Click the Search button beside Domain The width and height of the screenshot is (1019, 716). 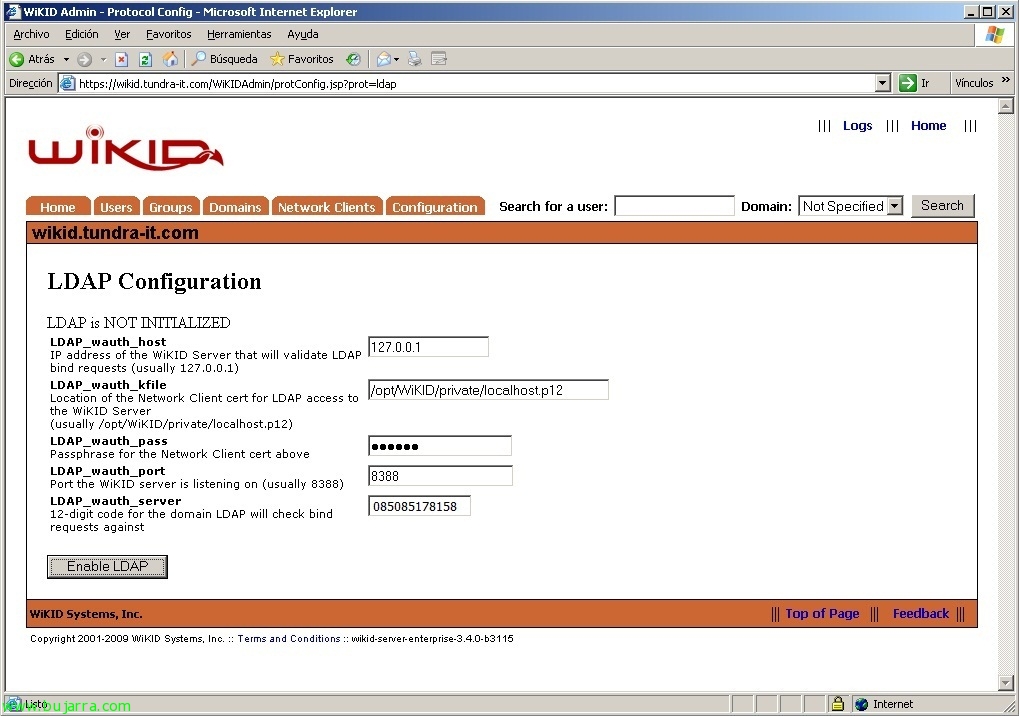(x=942, y=205)
